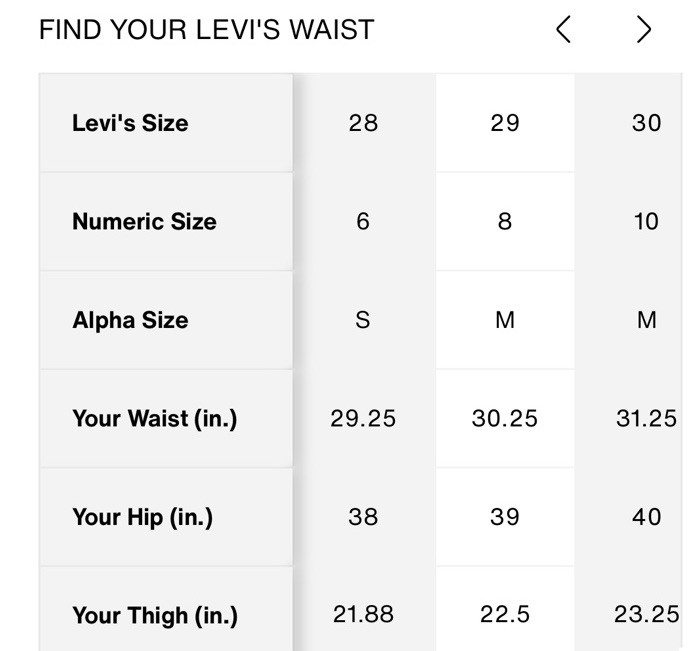The image size is (699, 651).
Task: Click thigh measurement 21.88 cell
Action: click(x=364, y=609)
